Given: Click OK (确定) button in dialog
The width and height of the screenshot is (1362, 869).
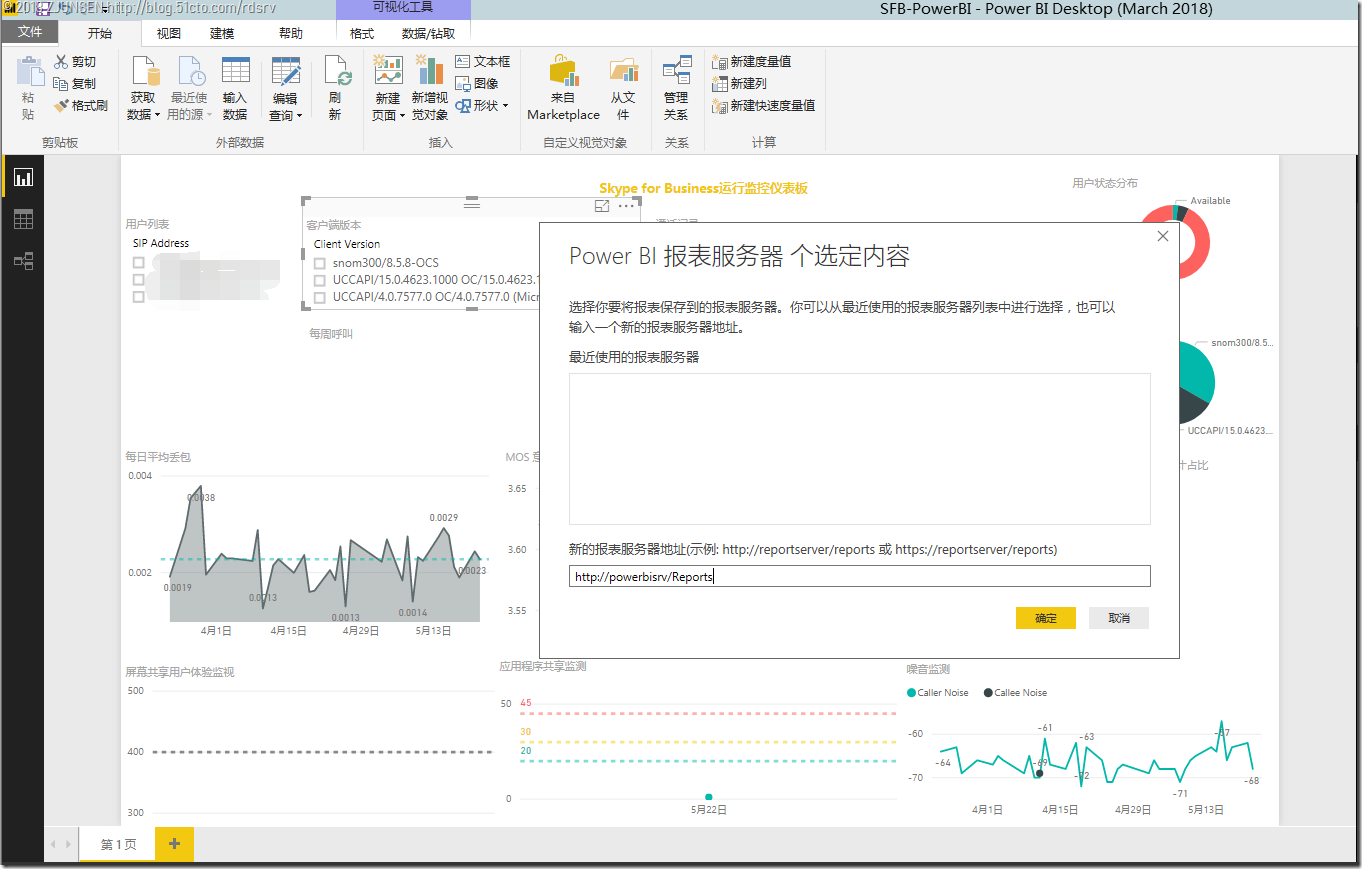Looking at the screenshot, I should (1046, 618).
